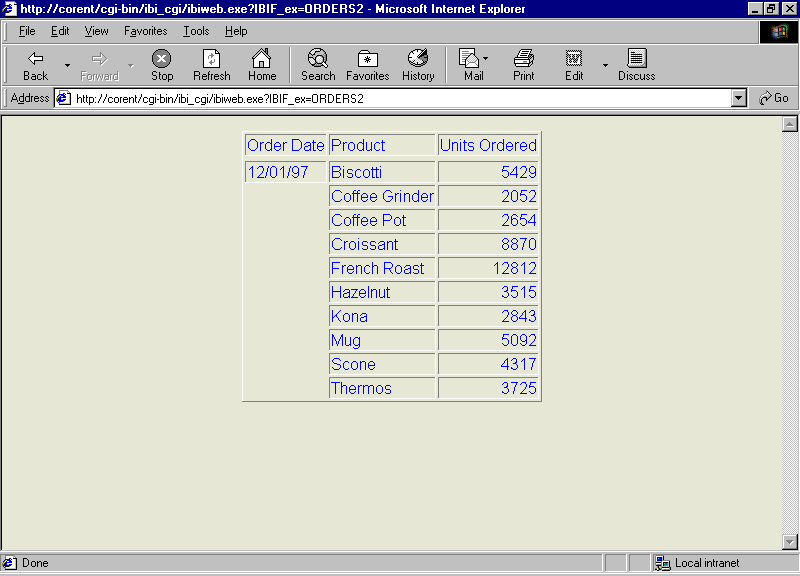The image size is (800, 576).
Task: Open the Discuss toolbar icon
Action: click(x=636, y=59)
